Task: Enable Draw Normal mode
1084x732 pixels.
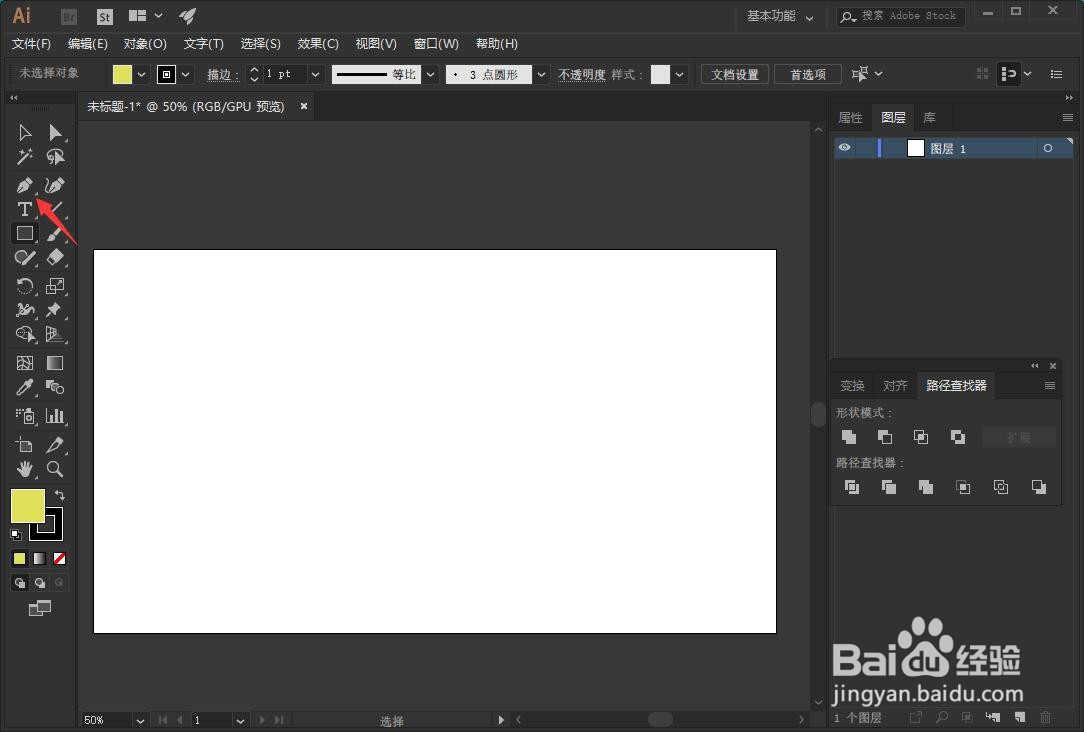Action: tap(19, 583)
